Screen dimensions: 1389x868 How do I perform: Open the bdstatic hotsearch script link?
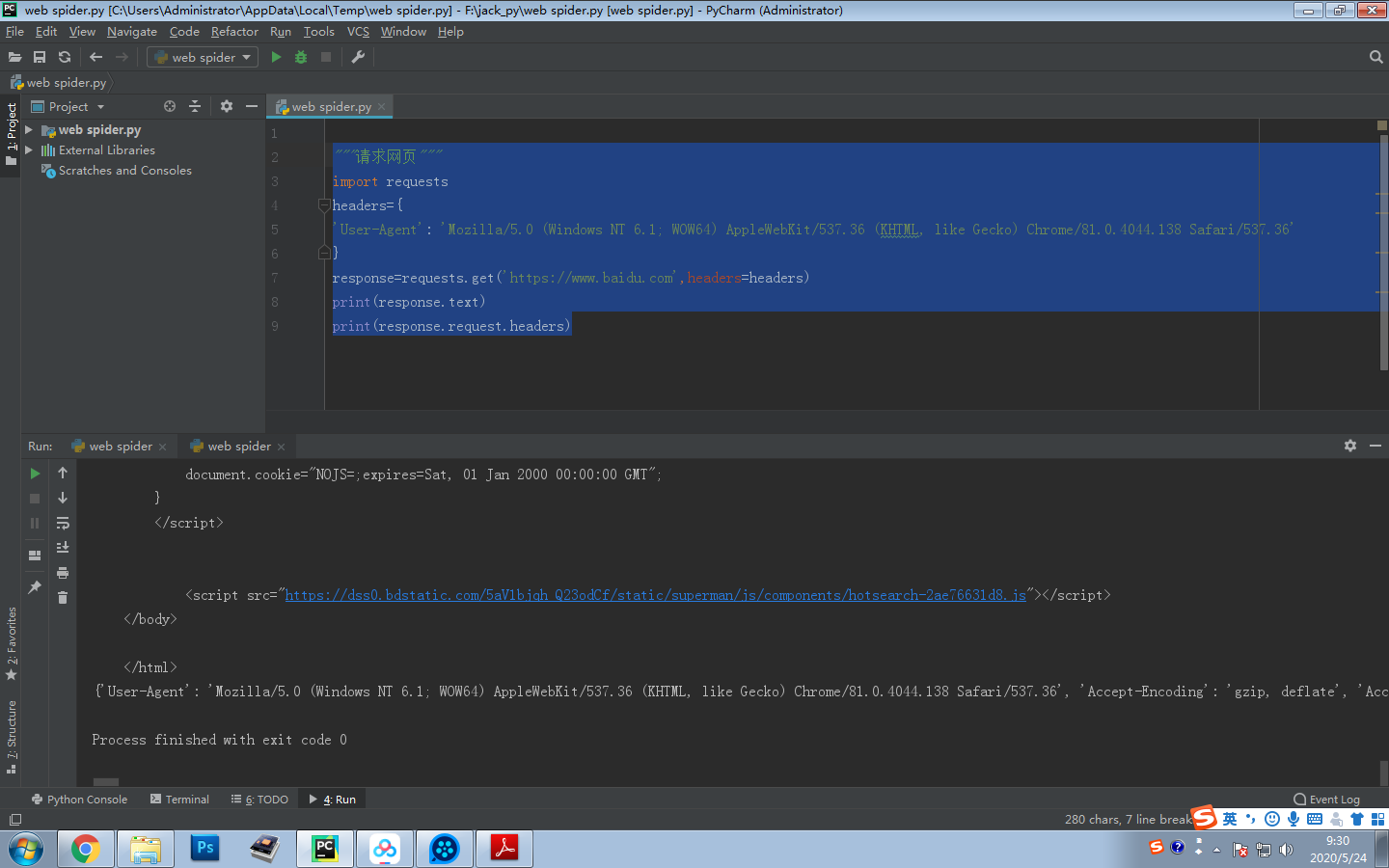point(655,595)
